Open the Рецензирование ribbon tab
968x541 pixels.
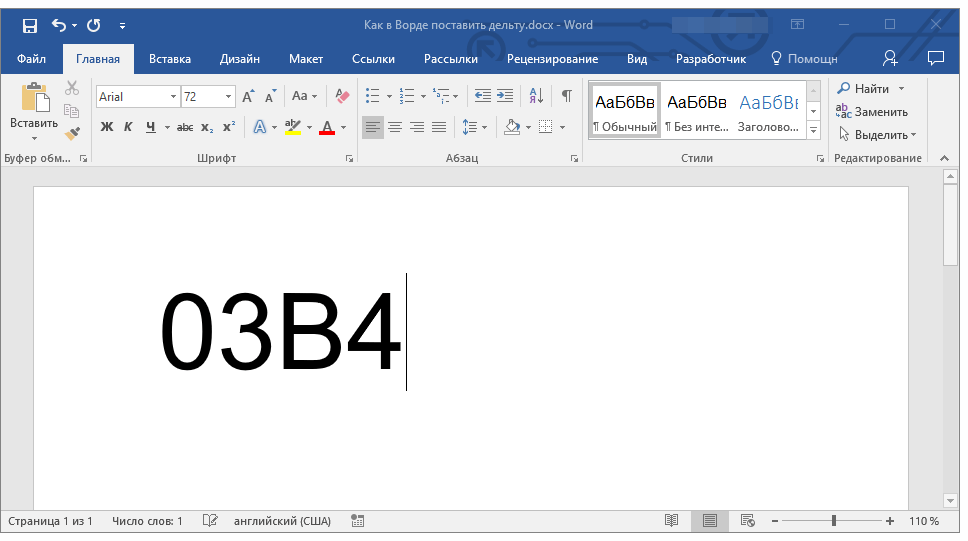[x=552, y=59]
